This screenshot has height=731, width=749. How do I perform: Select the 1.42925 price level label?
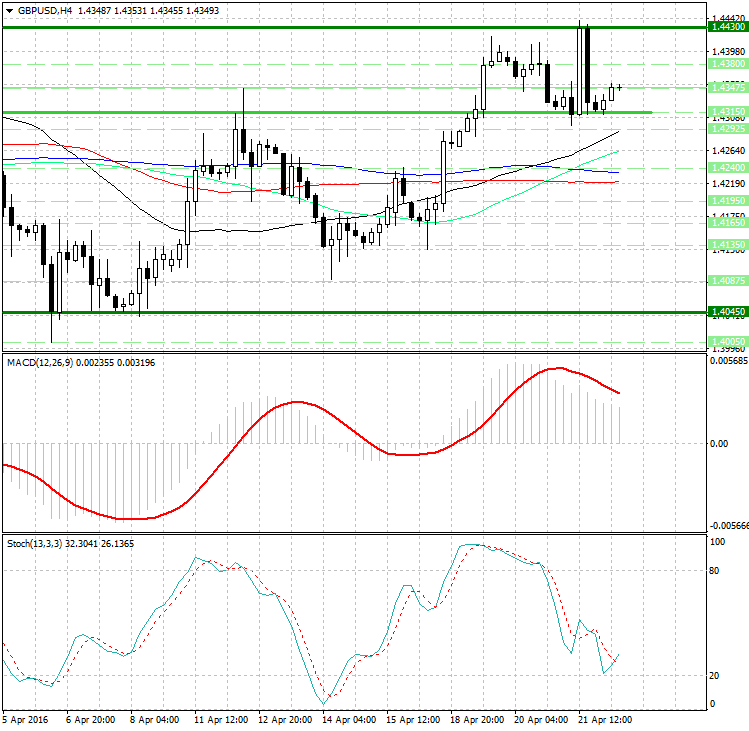[x=726, y=128]
